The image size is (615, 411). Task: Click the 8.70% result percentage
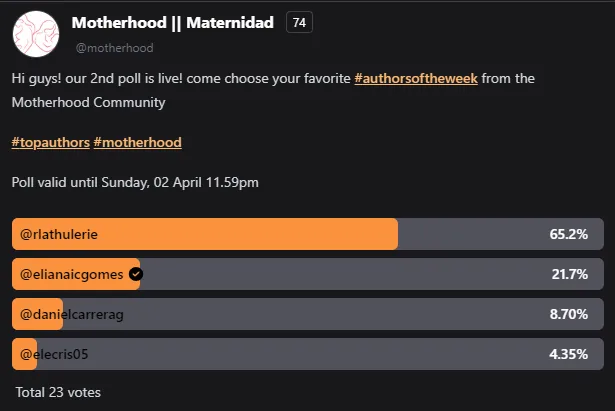pos(568,314)
